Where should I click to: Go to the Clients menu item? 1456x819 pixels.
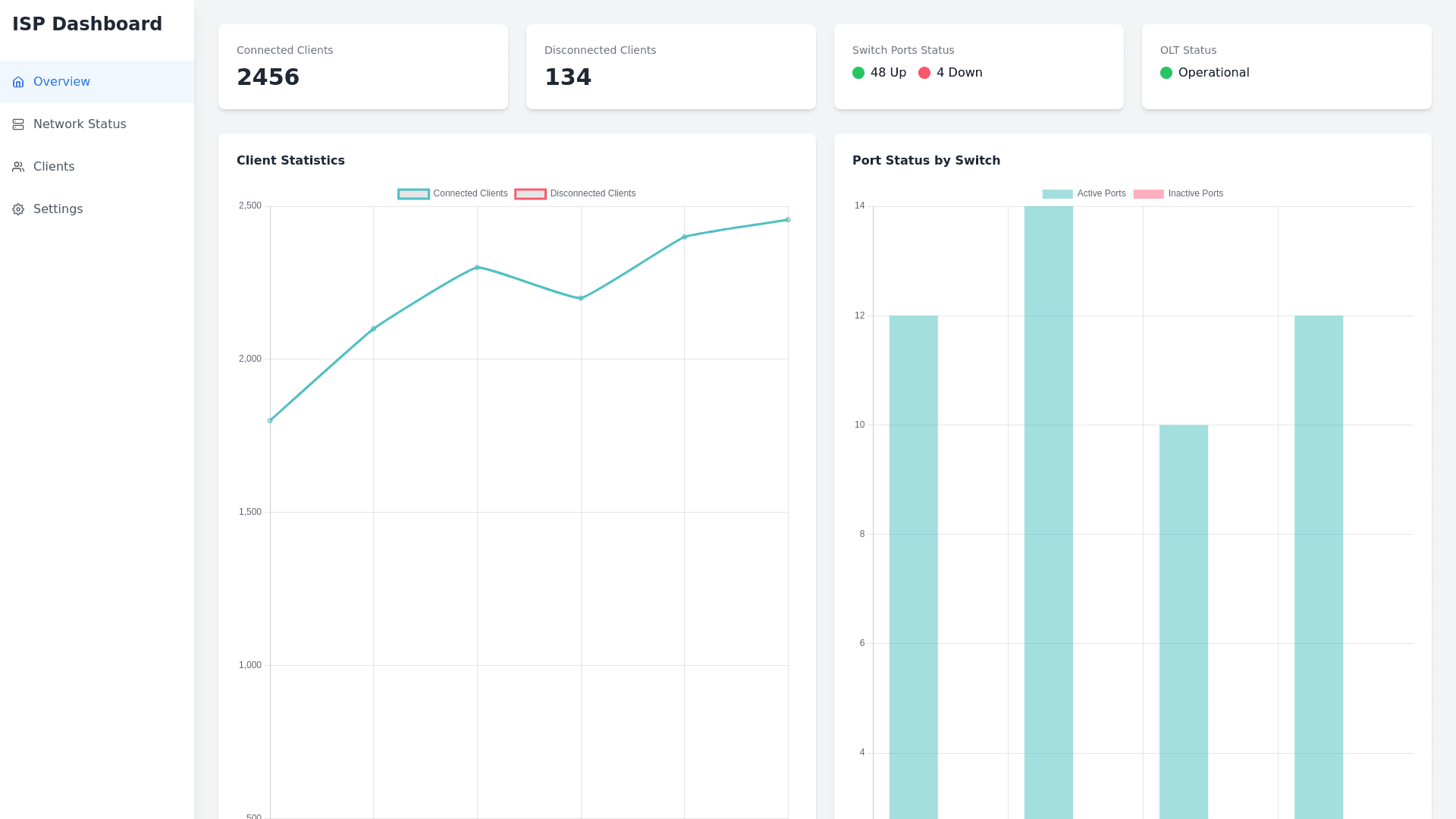pyautogui.click(x=54, y=167)
